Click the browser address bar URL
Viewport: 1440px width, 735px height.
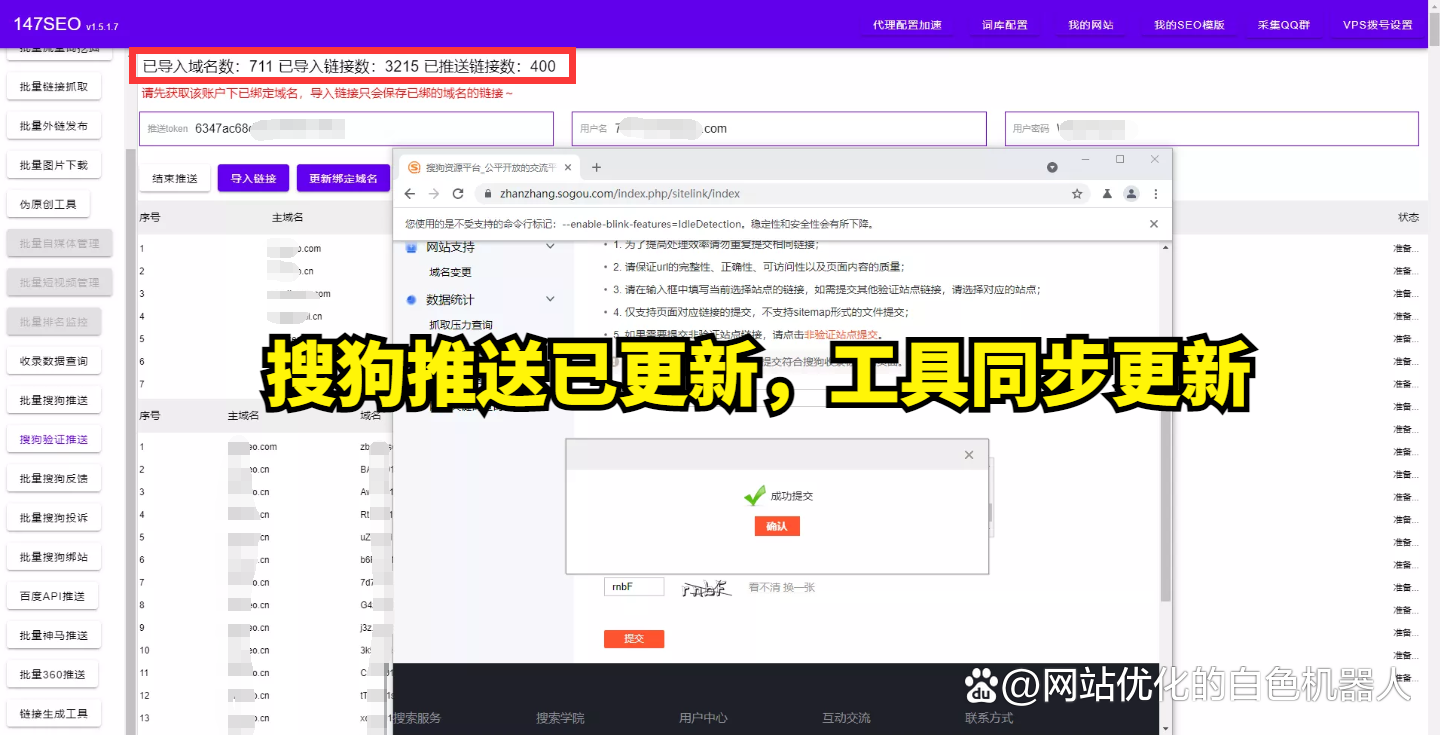[620, 193]
